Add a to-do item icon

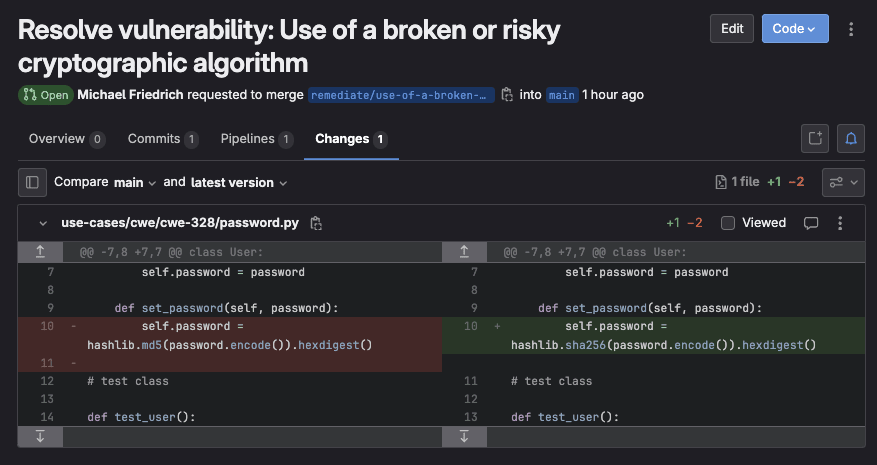click(815, 138)
